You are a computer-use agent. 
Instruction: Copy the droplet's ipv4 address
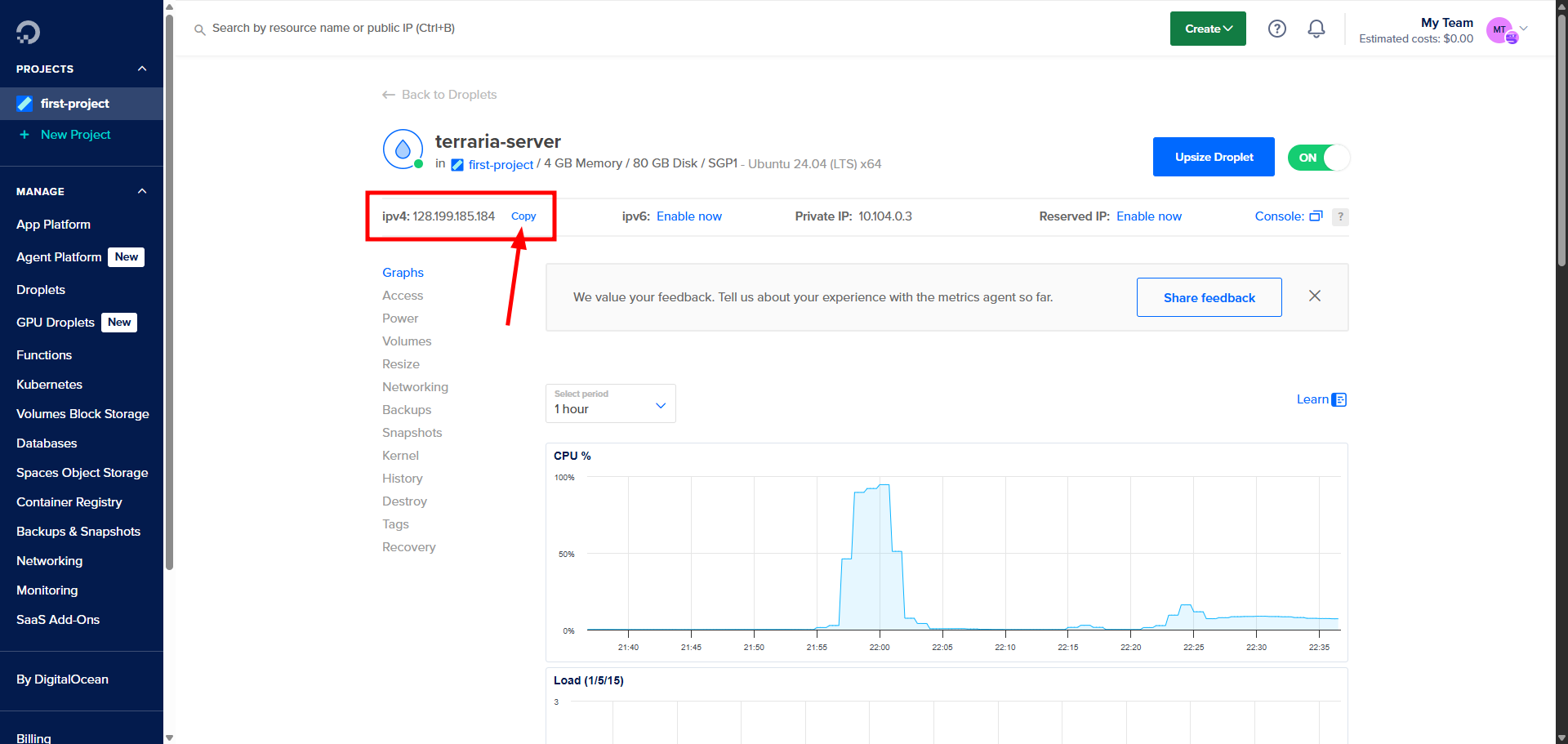click(523, 216)
